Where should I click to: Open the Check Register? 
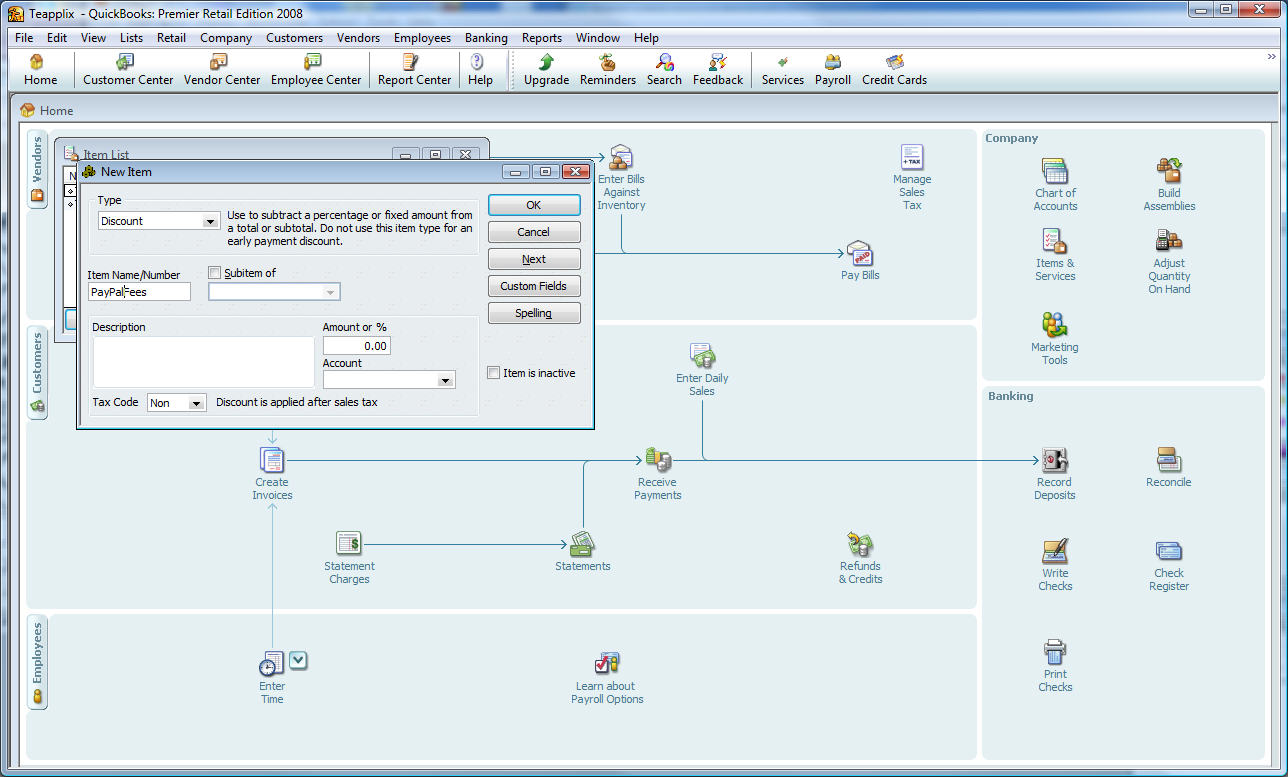1168,566
